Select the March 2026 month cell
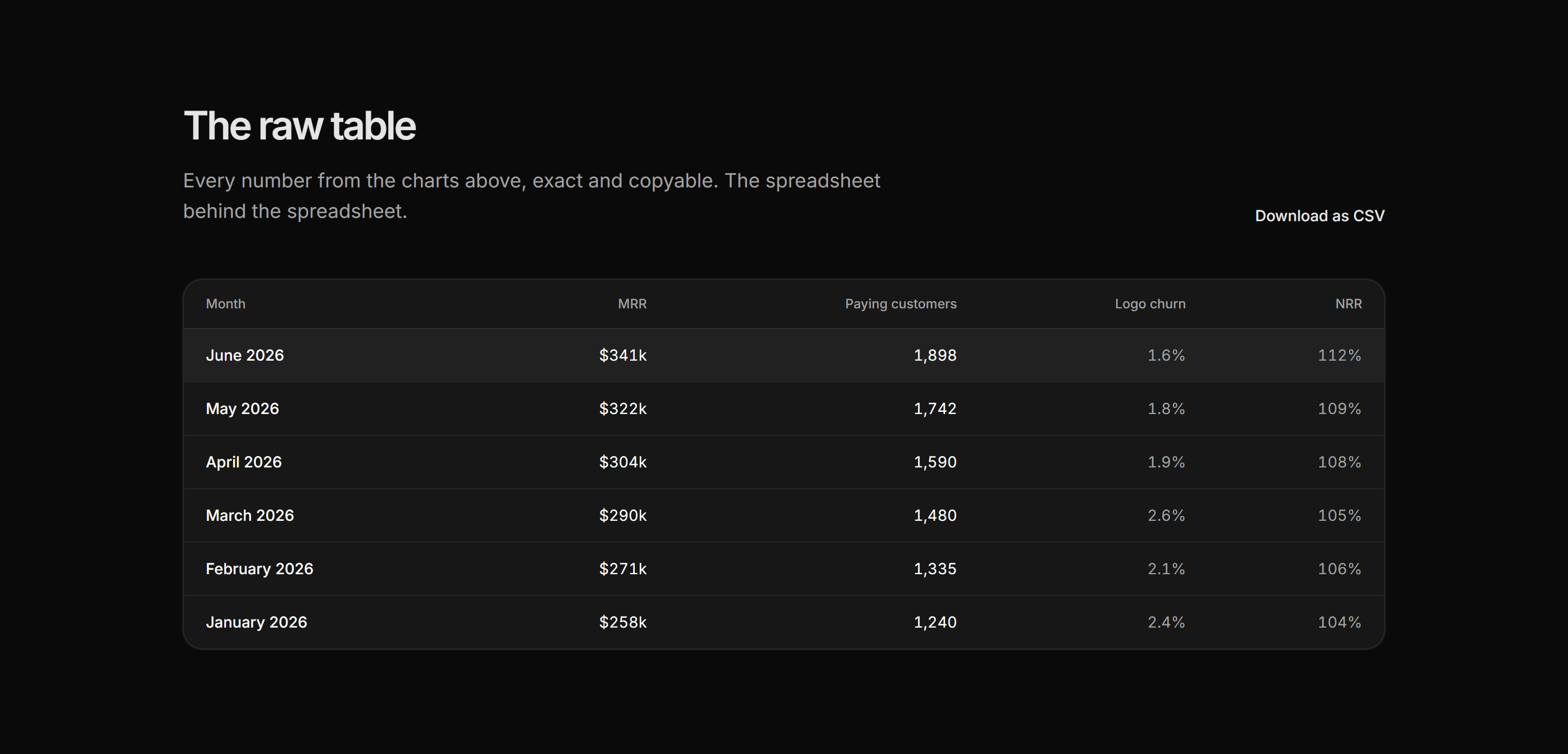The width and height of the screenshot is (1568, 754). [249, 515]
